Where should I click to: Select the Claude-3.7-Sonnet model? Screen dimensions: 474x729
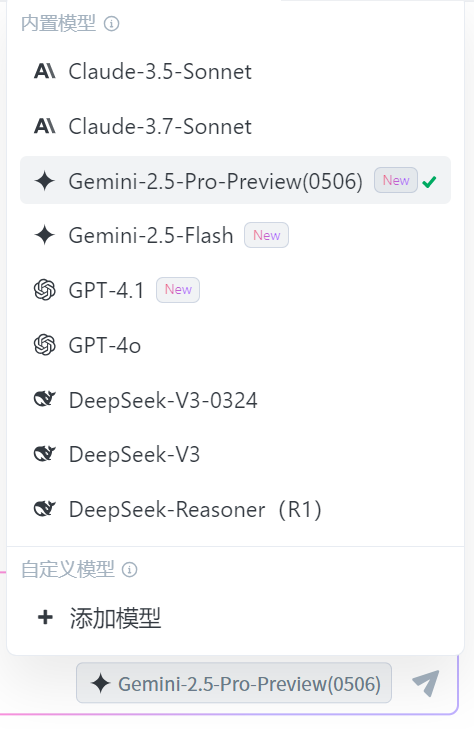235,126
